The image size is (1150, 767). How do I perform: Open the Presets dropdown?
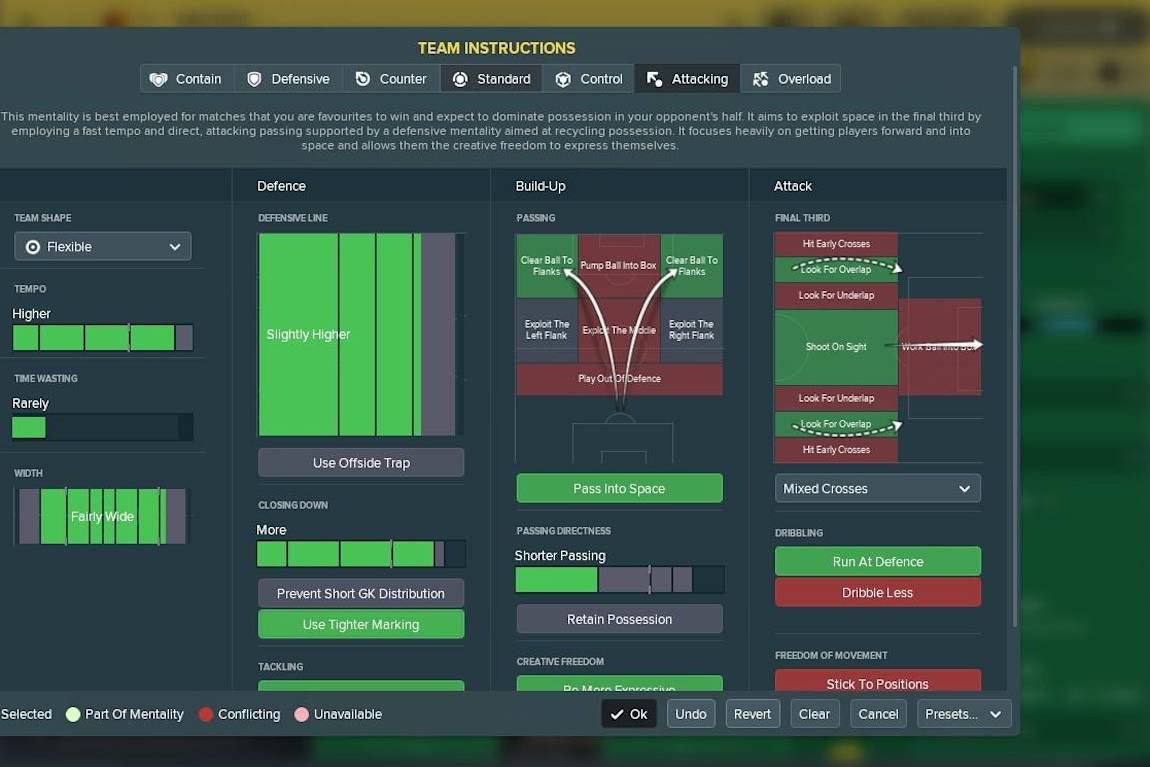coord(964,714)
